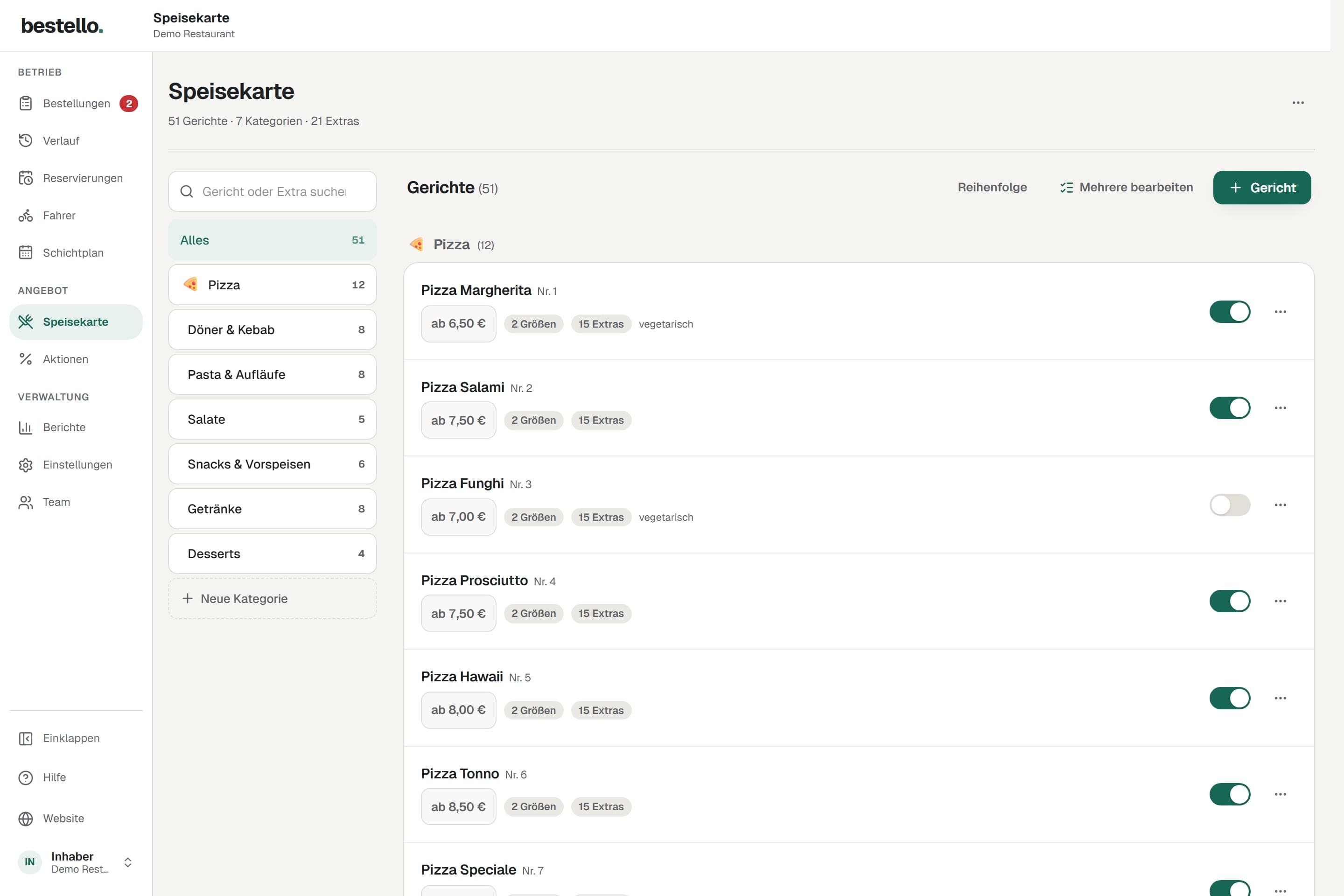Image resolution: width=1344 pixels, height=896 pixels.
Task: Switch off Pizza Prosciutto toggle
Action: [1230, 601]
